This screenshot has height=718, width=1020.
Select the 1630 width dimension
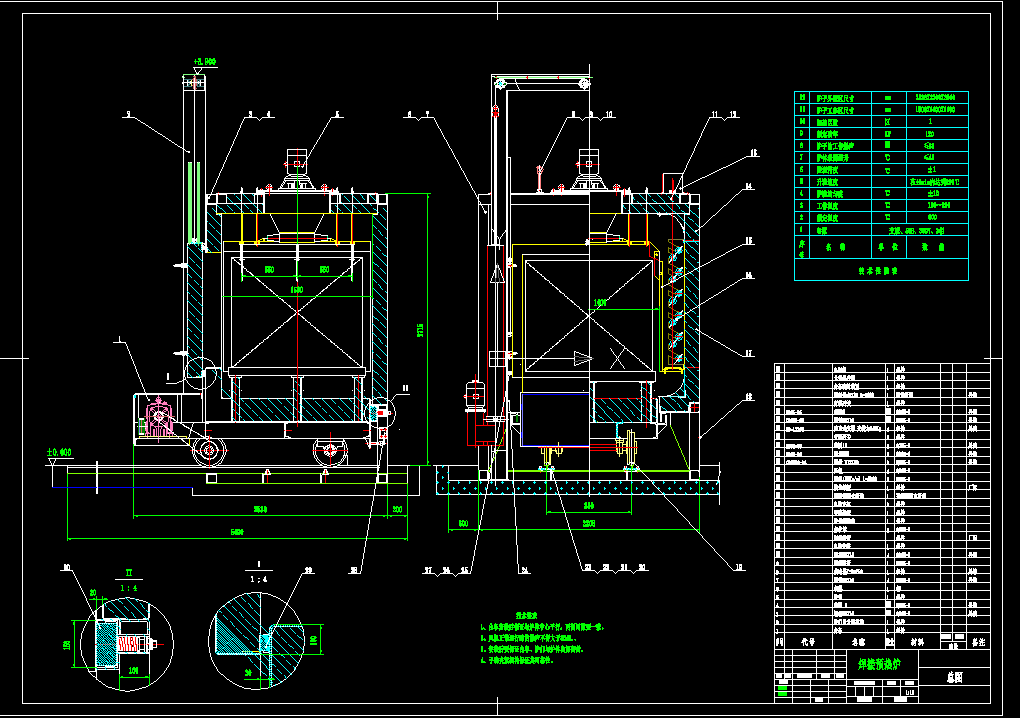pos(297,290)
